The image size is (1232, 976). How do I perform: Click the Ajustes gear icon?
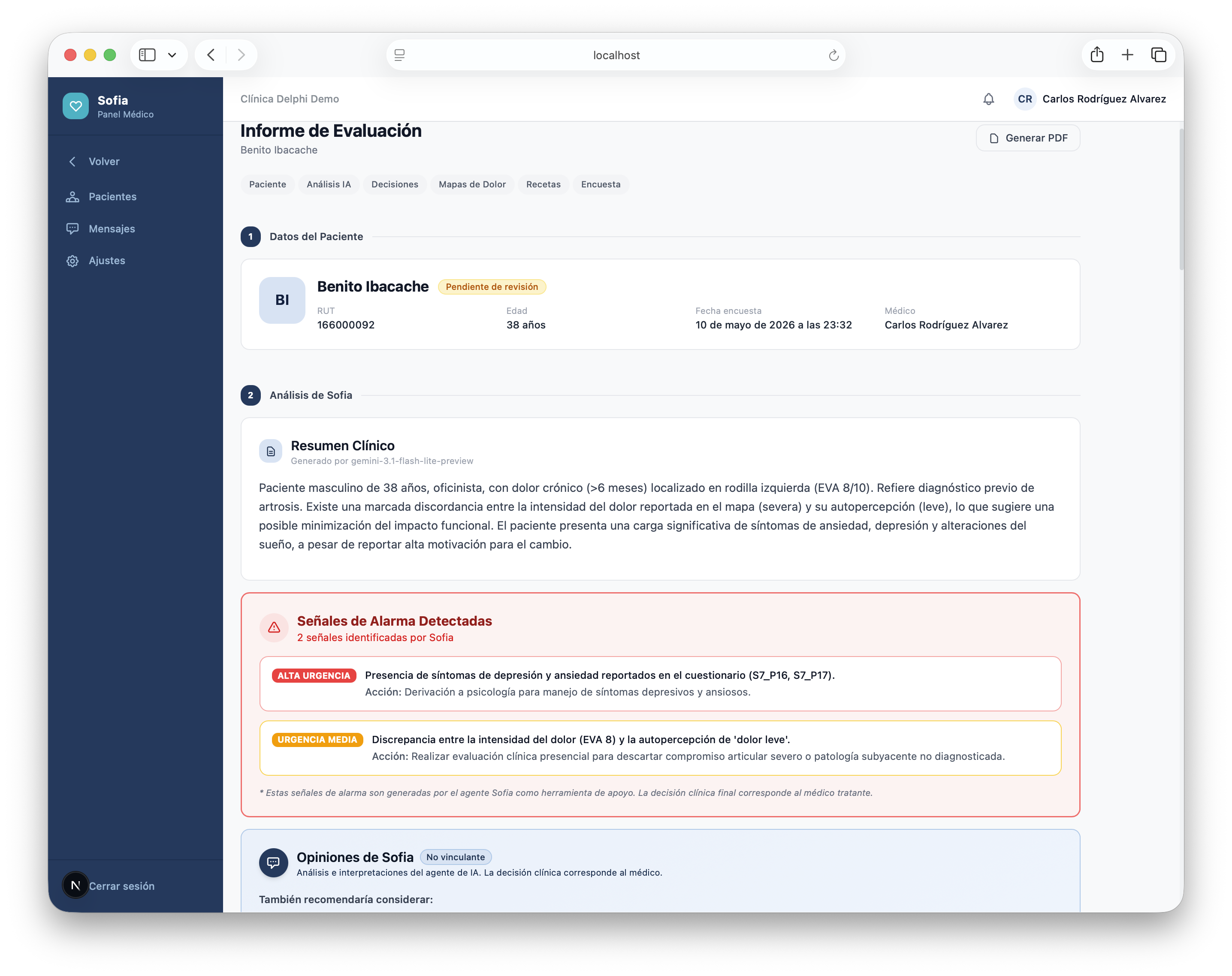coord(72,261)
